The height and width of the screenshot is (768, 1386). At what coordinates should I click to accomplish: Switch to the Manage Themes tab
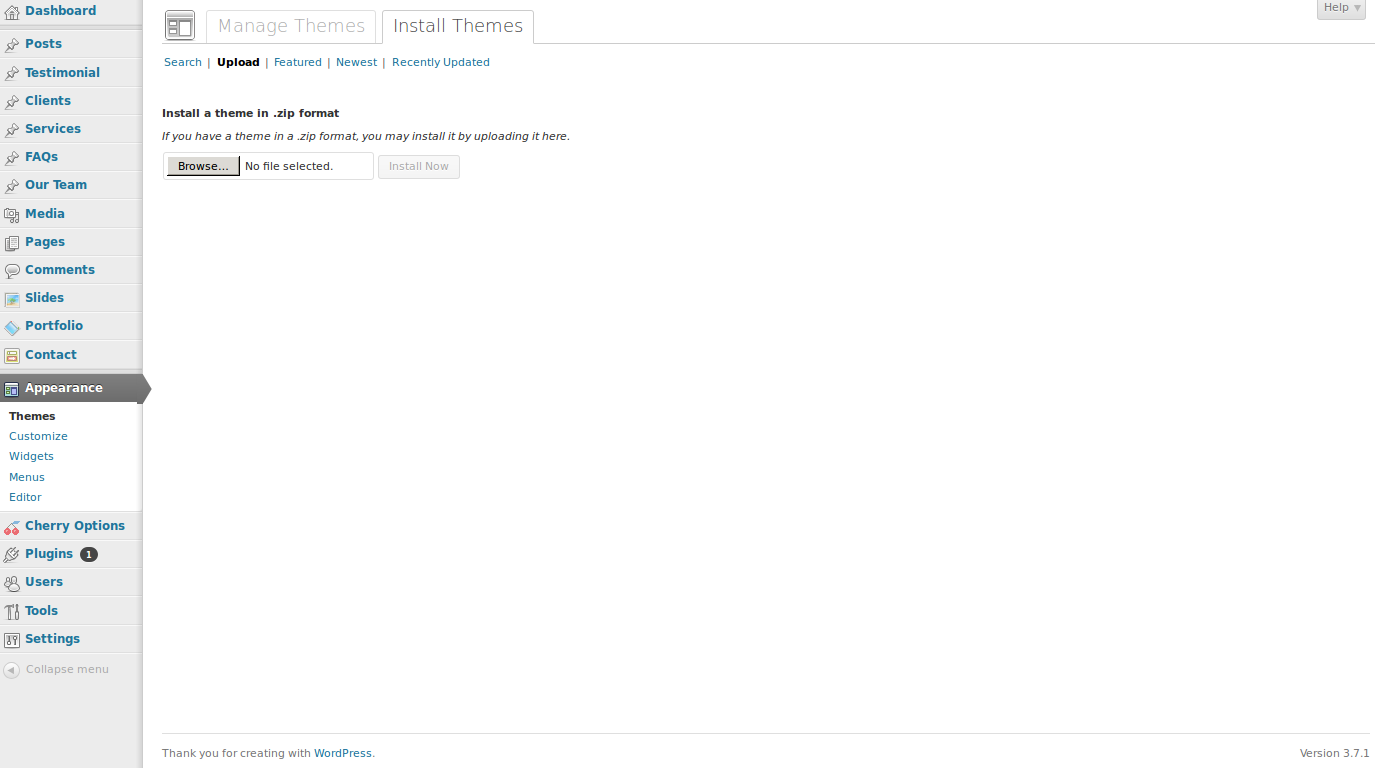click(291, 26)
